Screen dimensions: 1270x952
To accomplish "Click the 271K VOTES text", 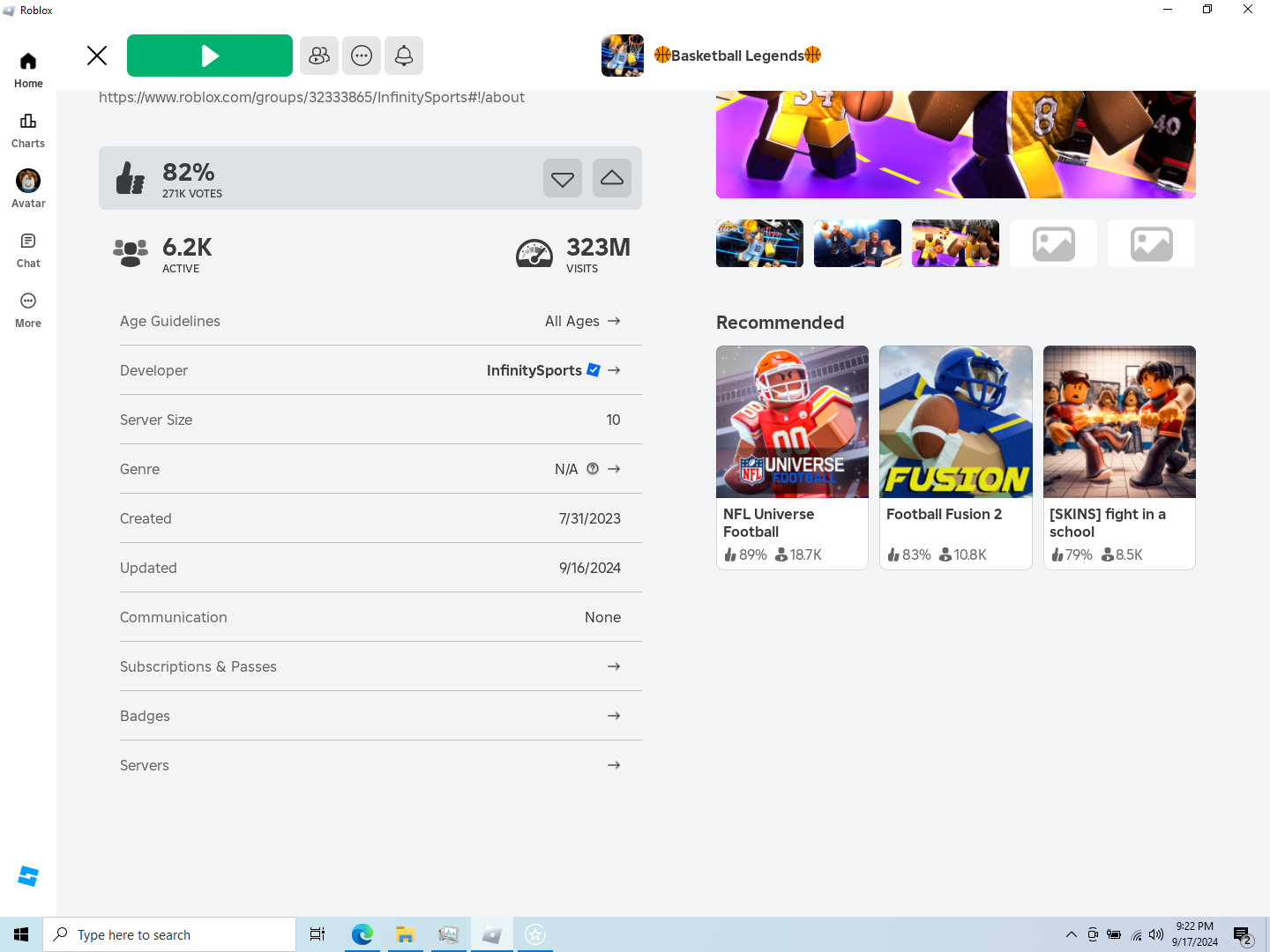I will click(192, 194).
